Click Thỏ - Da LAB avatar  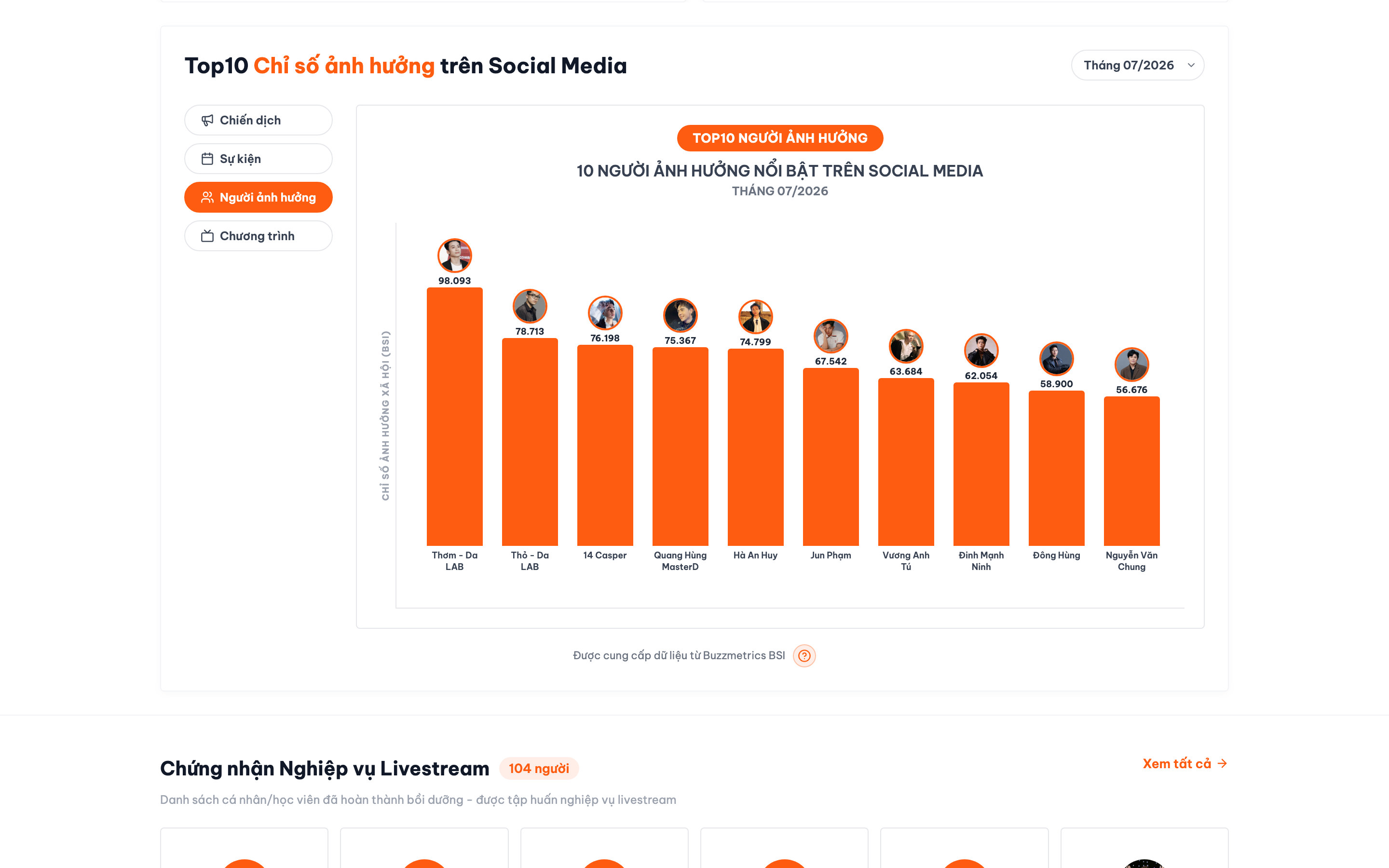click(530, 306)
